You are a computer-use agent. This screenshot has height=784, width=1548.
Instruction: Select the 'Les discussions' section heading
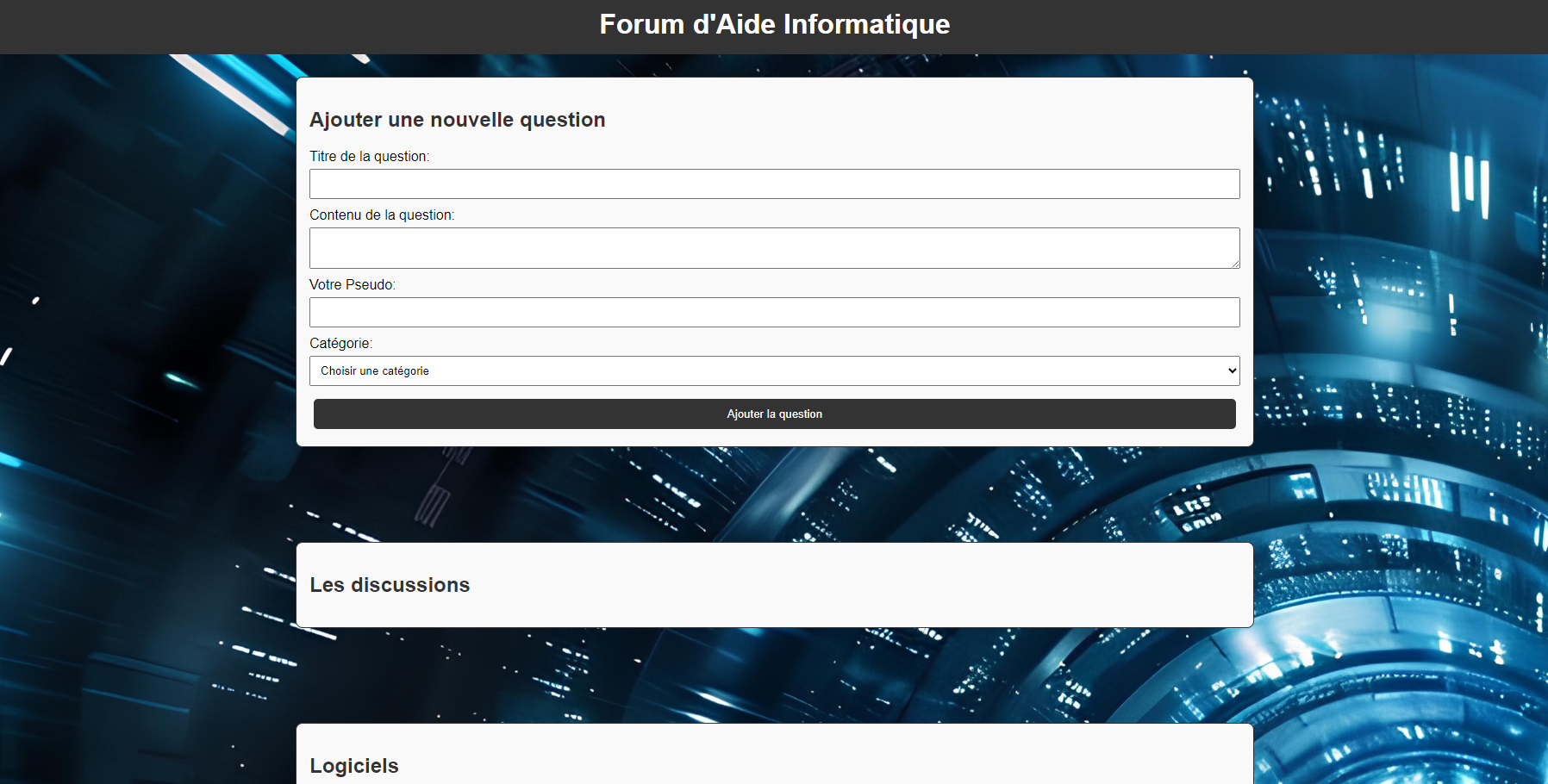(x=390, y=585)
